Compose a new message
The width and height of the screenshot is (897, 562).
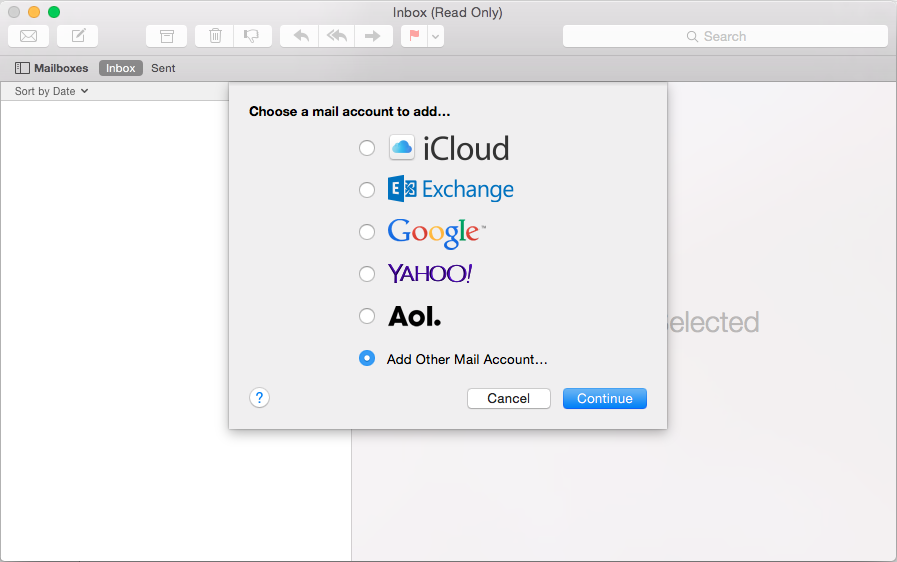pos(77,36)
